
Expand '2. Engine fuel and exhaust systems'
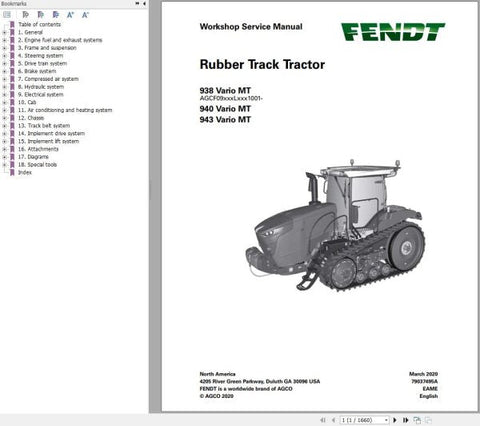coord(4,40)
